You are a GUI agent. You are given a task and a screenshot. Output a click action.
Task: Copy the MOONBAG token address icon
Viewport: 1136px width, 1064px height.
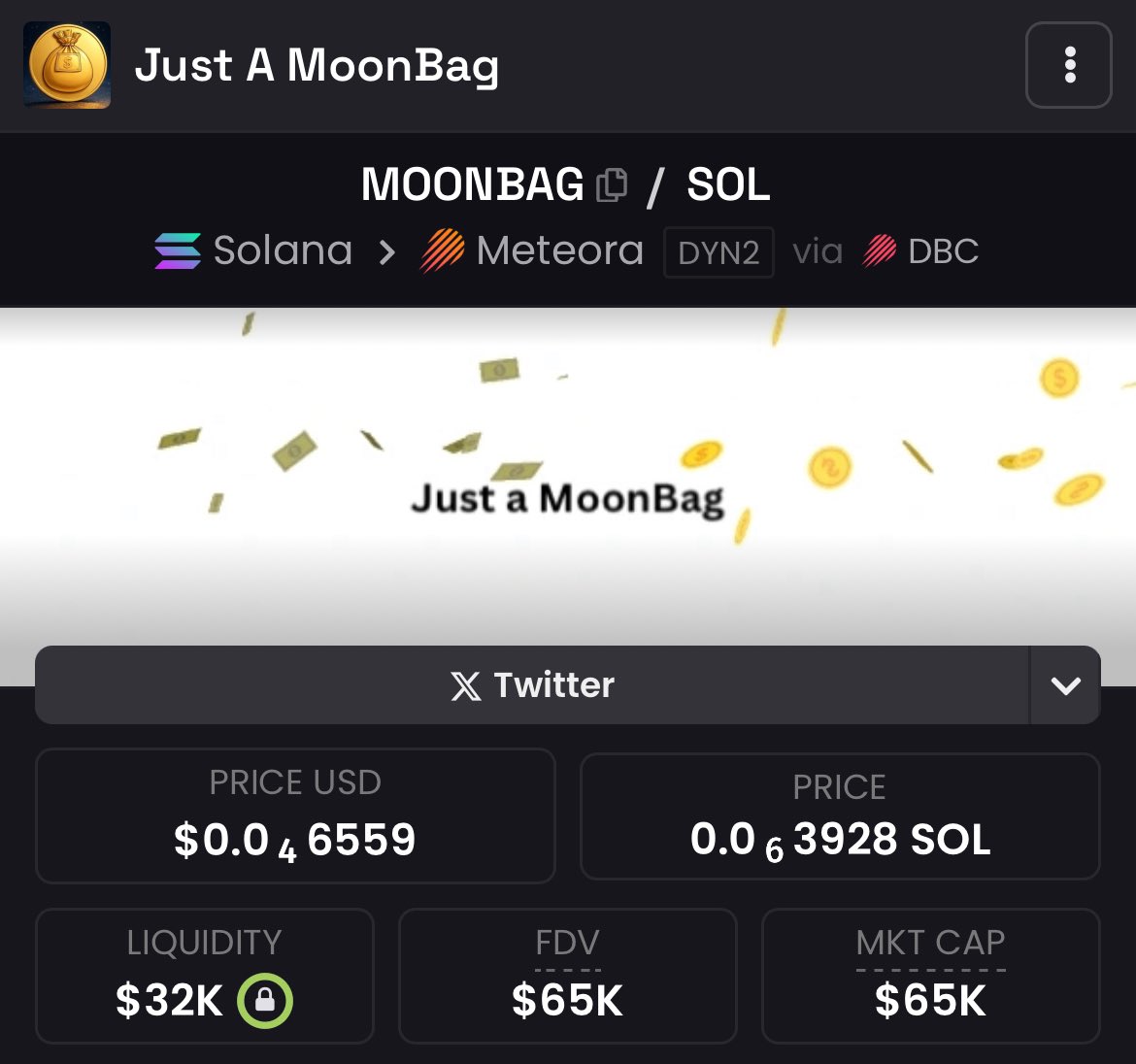(x=612, y=184)
